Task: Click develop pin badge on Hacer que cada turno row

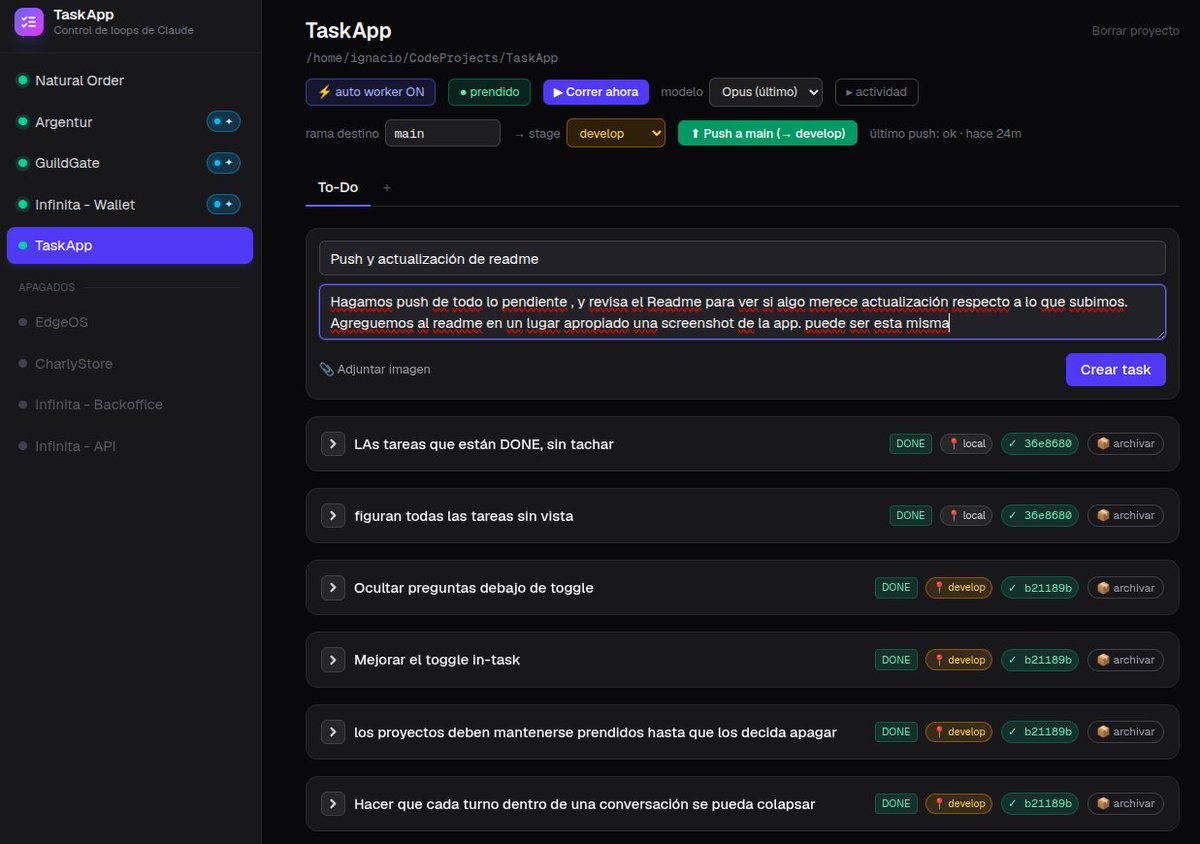Action: (959, 804)
